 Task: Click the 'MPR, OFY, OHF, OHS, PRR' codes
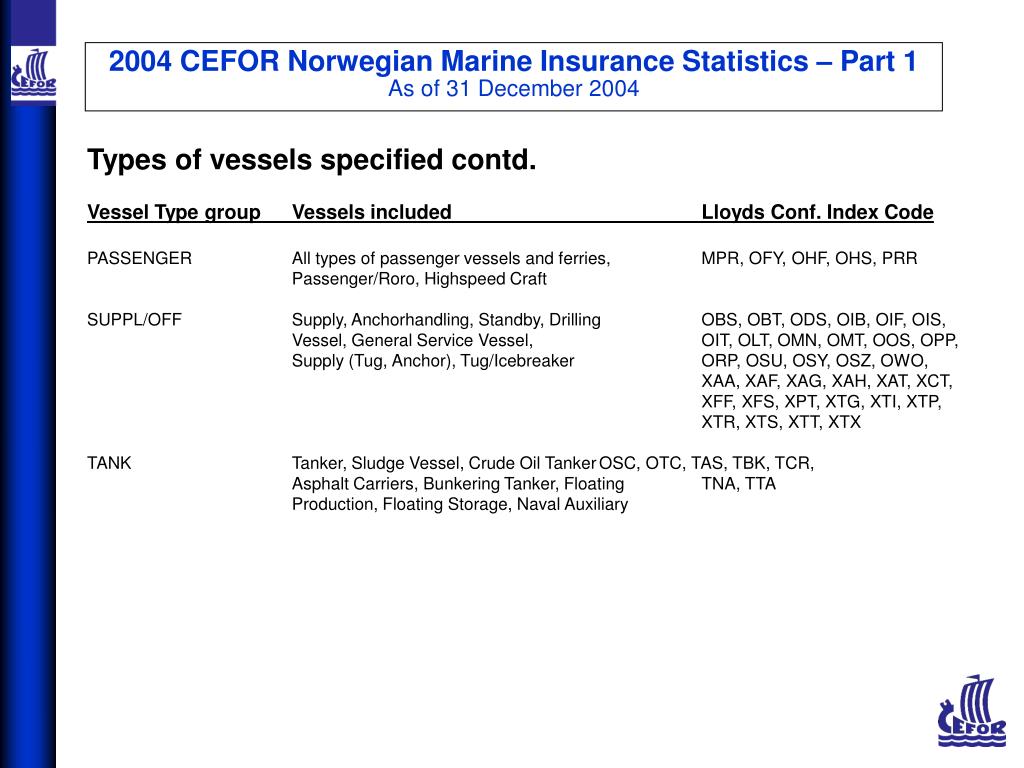point(809,259)
